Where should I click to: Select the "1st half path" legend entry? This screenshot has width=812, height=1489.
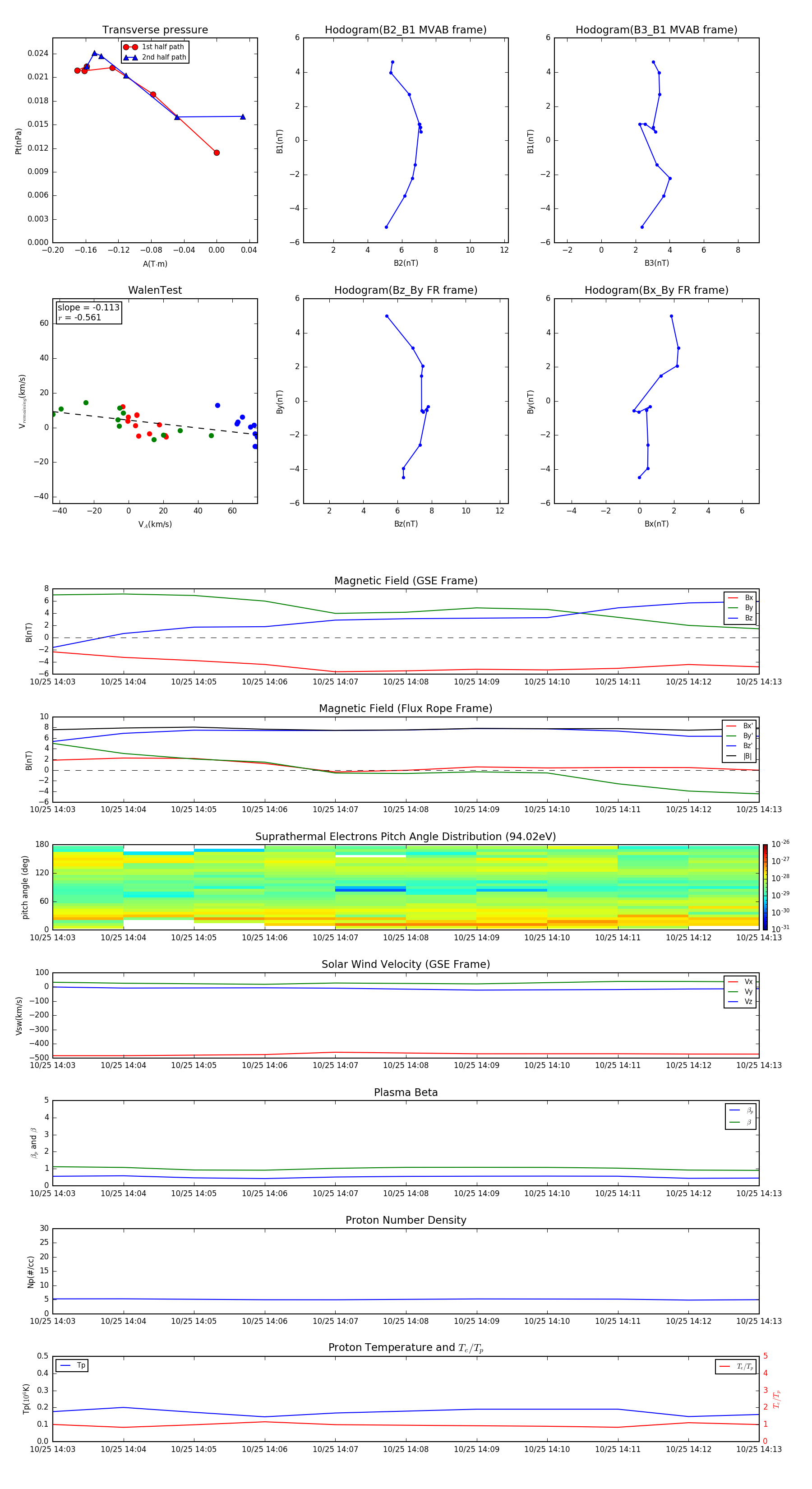154,47
